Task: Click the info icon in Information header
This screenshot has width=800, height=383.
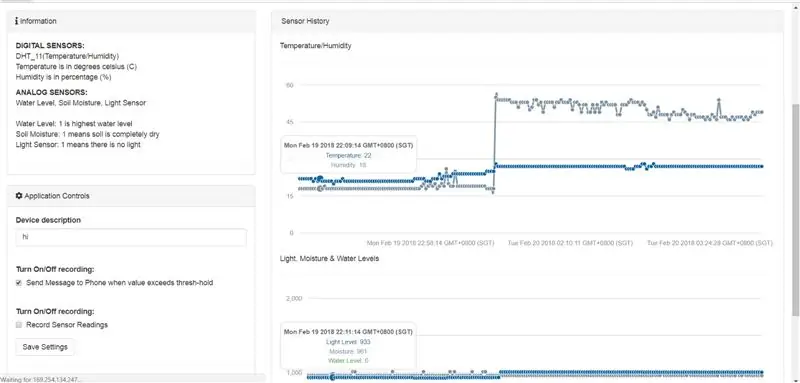Action: 17,21
